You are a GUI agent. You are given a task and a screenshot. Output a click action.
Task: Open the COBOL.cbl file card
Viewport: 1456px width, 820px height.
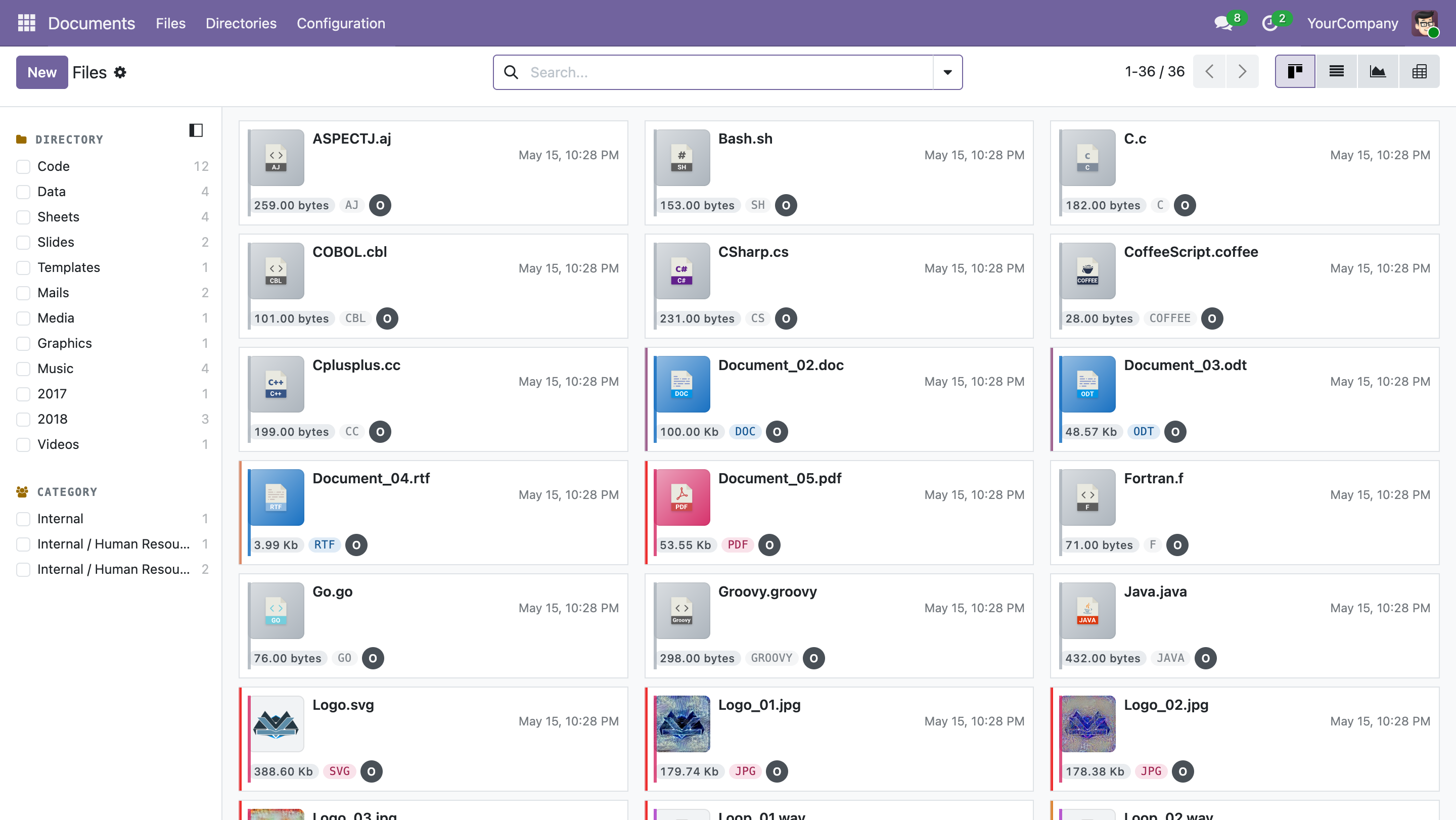(434, 286)
